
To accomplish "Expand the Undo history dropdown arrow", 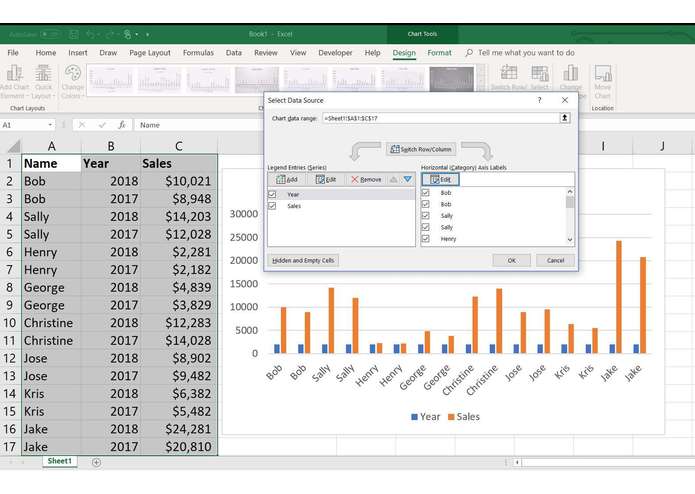I will [98, 35].
